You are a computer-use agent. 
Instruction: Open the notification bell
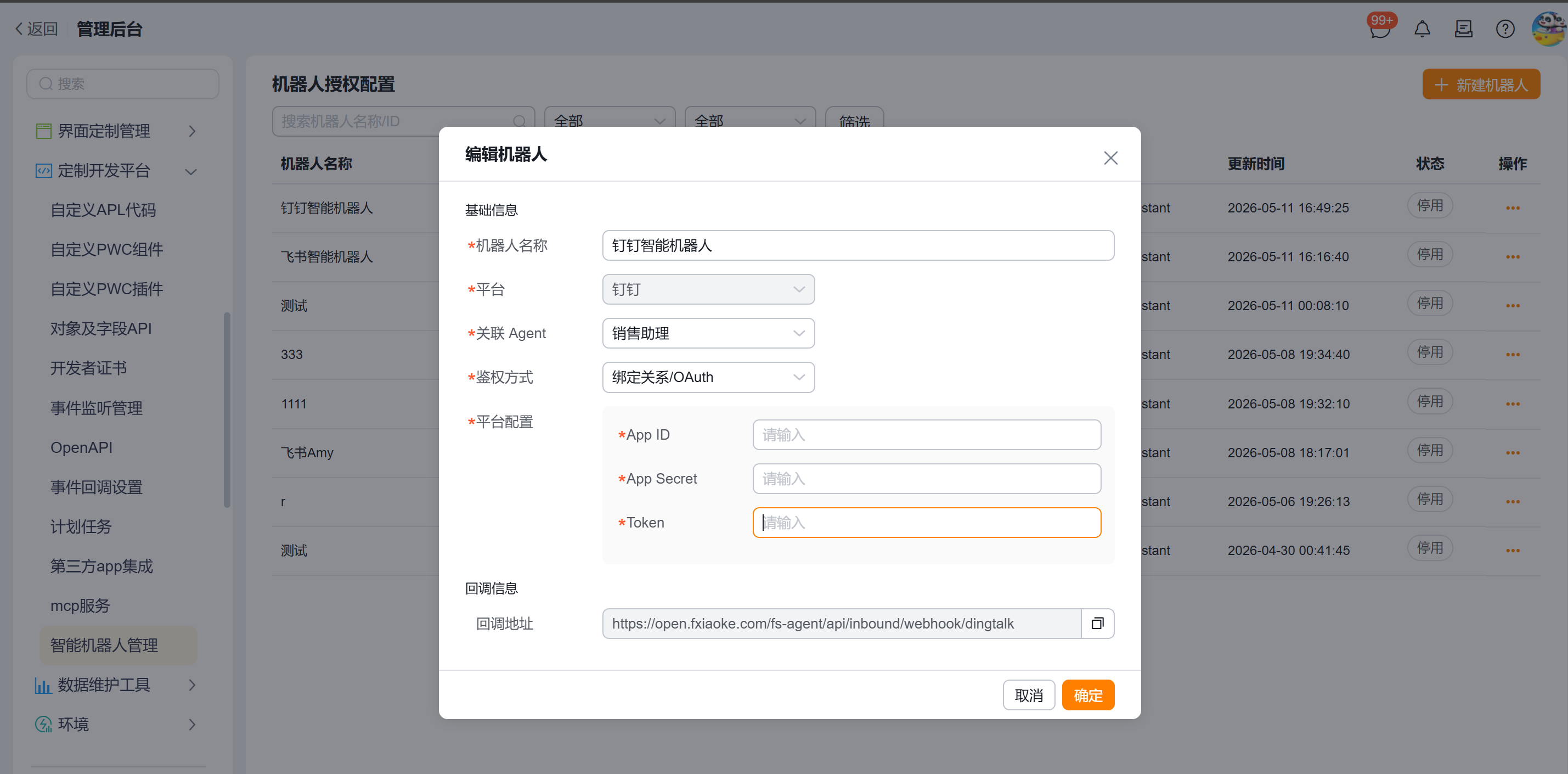(x=1422, y=29)
